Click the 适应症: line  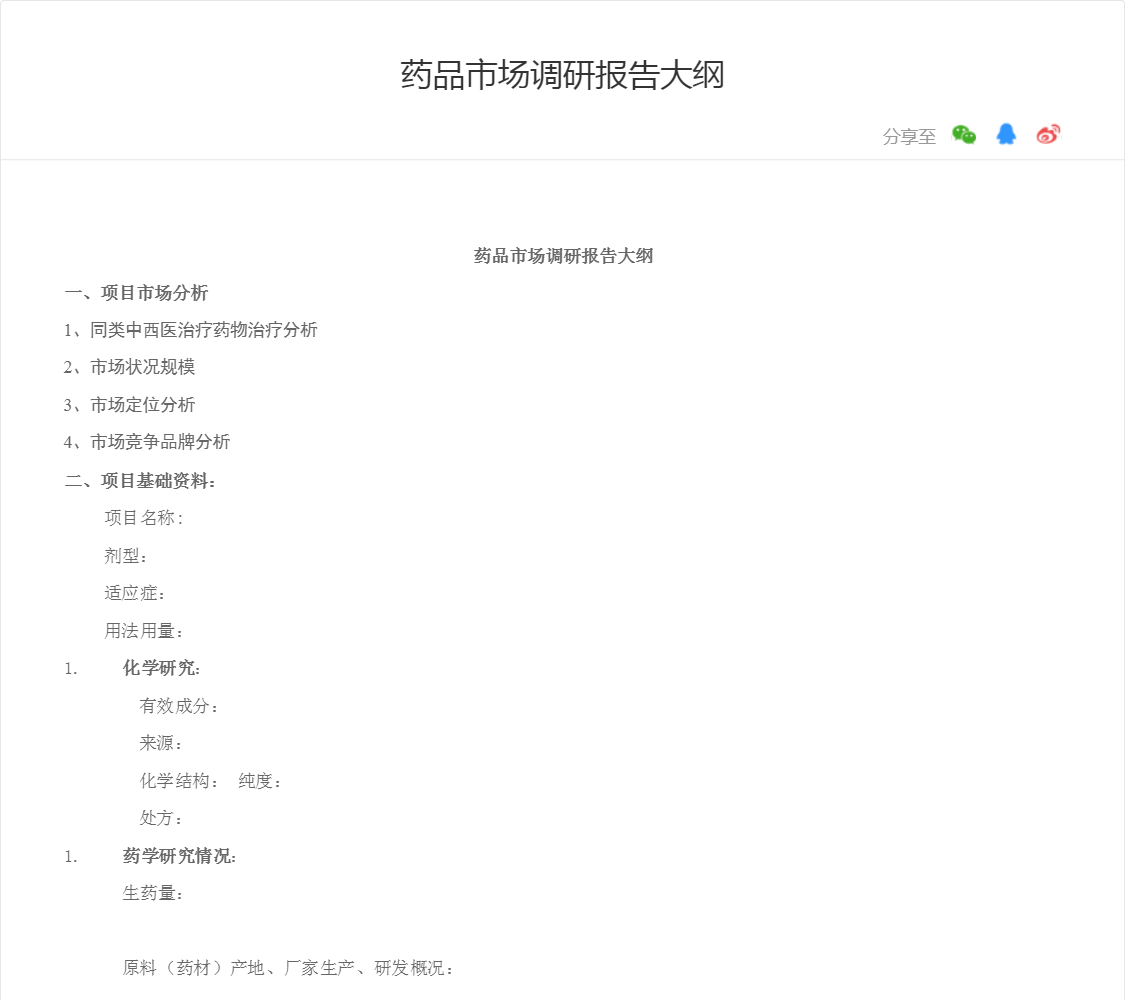135,593
